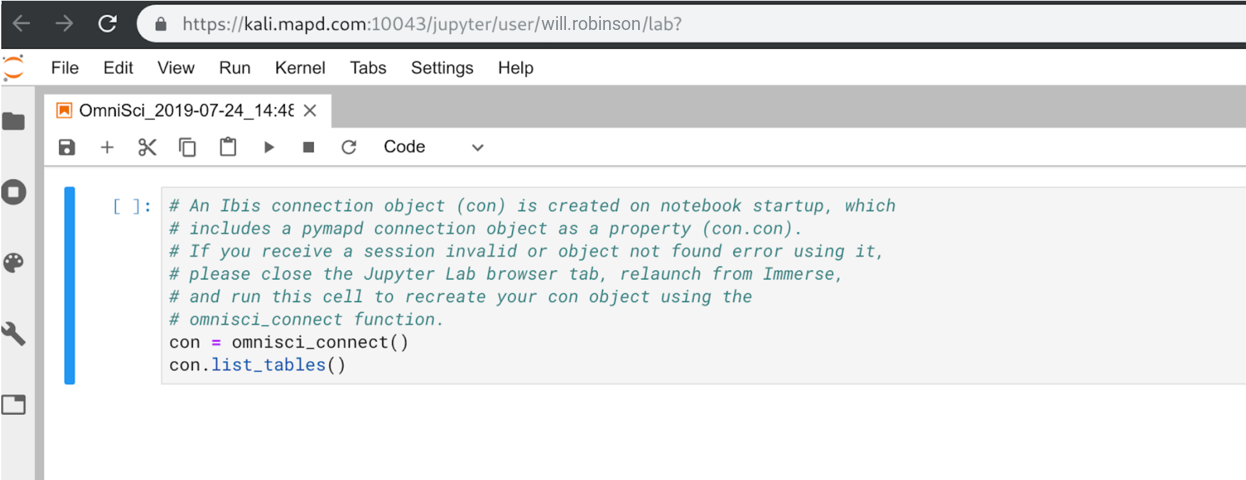The height and width of the screenshot is (480, 1246).
Task: Interrupt the kernel with the stop icon
Action: point(309,147)
